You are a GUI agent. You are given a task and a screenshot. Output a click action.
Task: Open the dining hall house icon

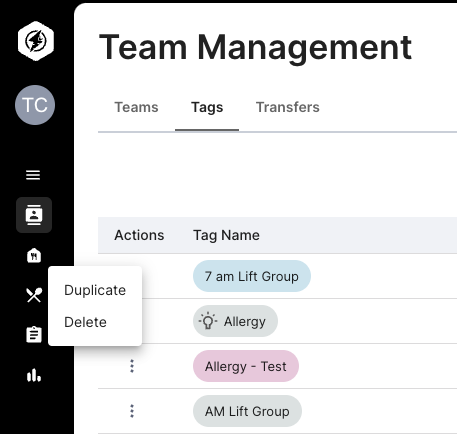34,256
